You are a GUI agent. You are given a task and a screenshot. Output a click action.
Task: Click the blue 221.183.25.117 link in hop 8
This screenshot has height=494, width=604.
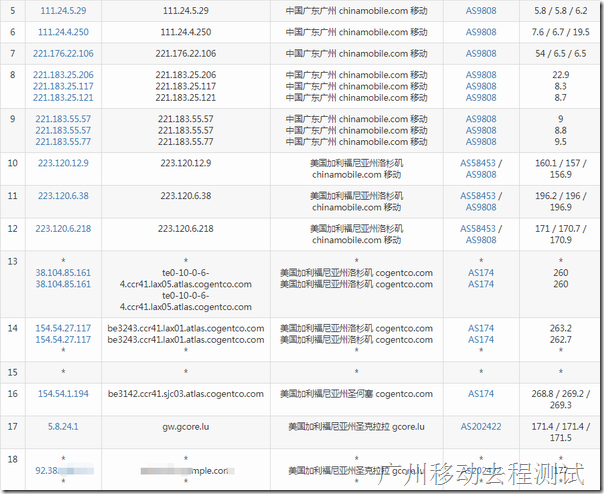click(63, 86)
